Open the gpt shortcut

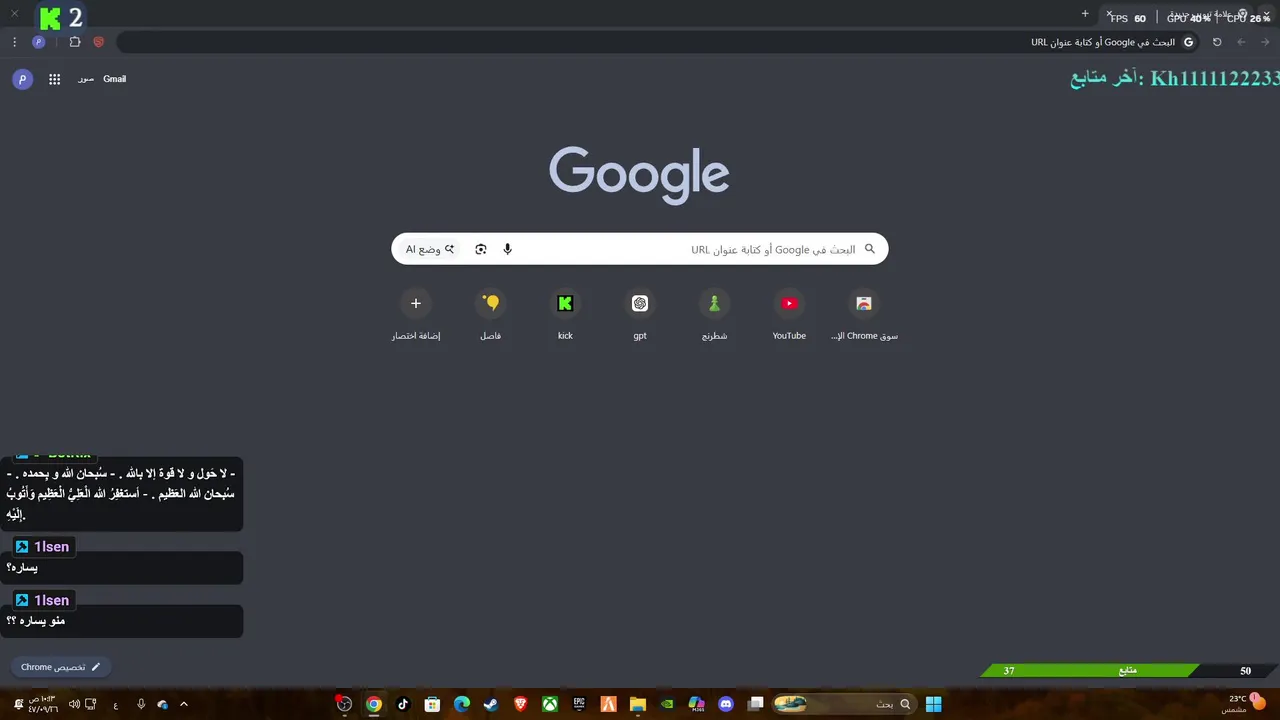pyautogui.click(x=640, y=314)
